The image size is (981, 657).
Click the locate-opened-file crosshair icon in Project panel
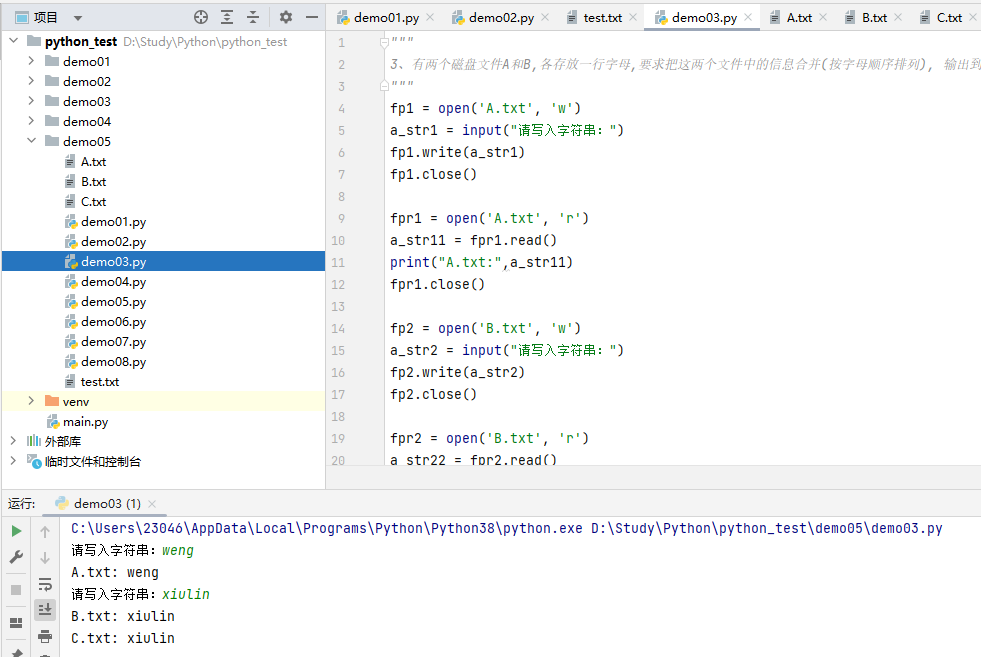point(201,18)
